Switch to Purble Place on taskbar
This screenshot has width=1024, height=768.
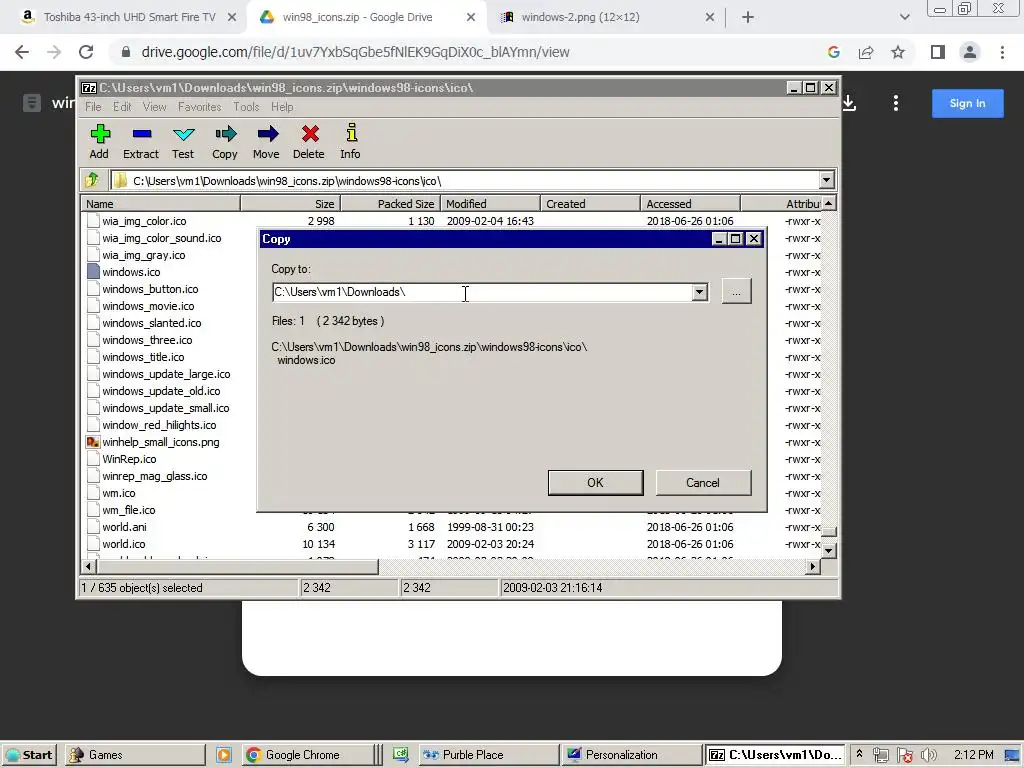click(x=488, y=755)
